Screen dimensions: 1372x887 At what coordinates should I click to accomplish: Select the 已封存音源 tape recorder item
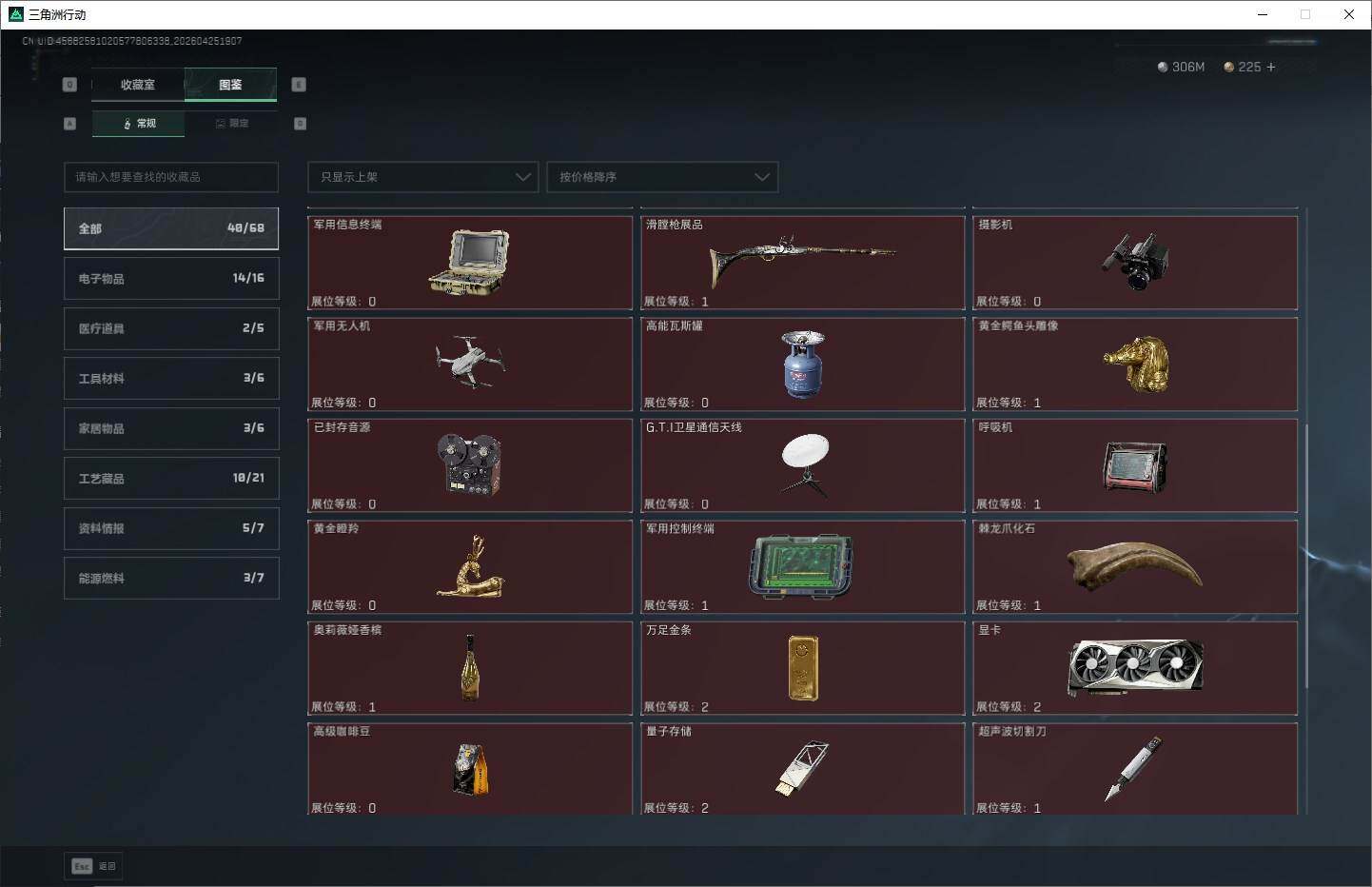(470, 465)
